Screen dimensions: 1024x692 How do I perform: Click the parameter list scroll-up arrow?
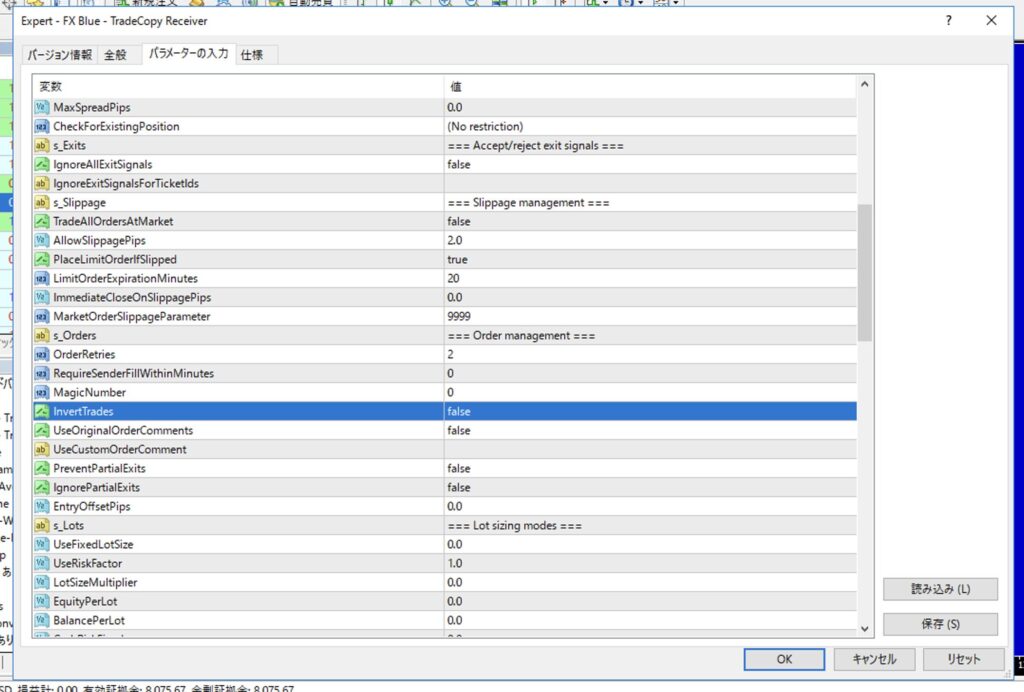(865, 84)
